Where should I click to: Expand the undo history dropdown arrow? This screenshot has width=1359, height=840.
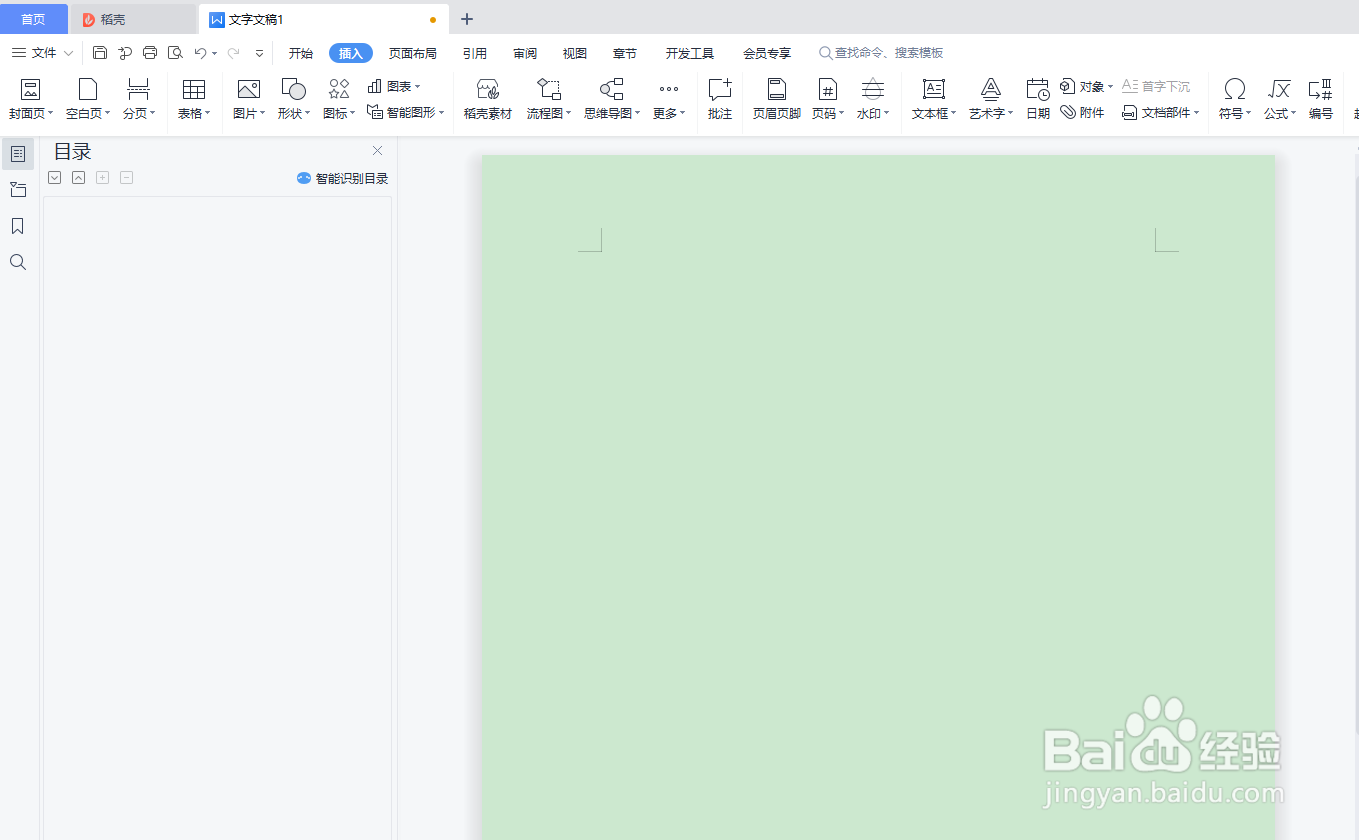[214, 53]
